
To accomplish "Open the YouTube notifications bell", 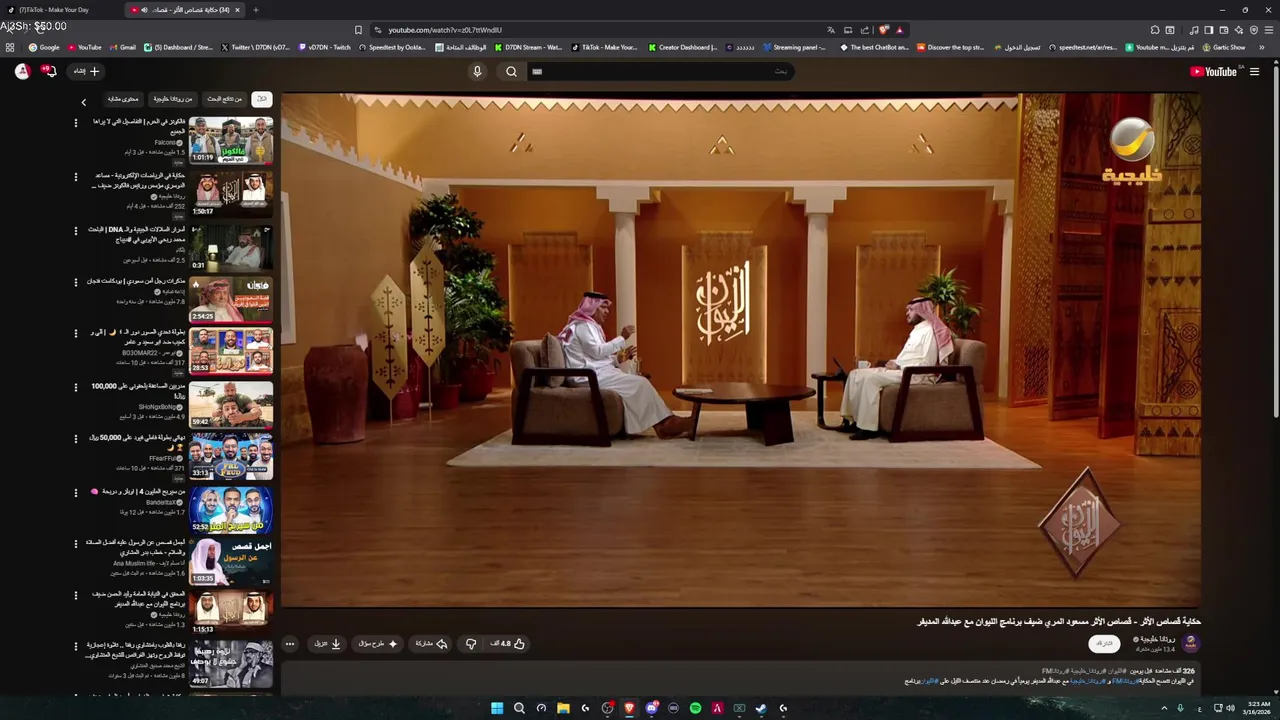I will tap(49, 71).
